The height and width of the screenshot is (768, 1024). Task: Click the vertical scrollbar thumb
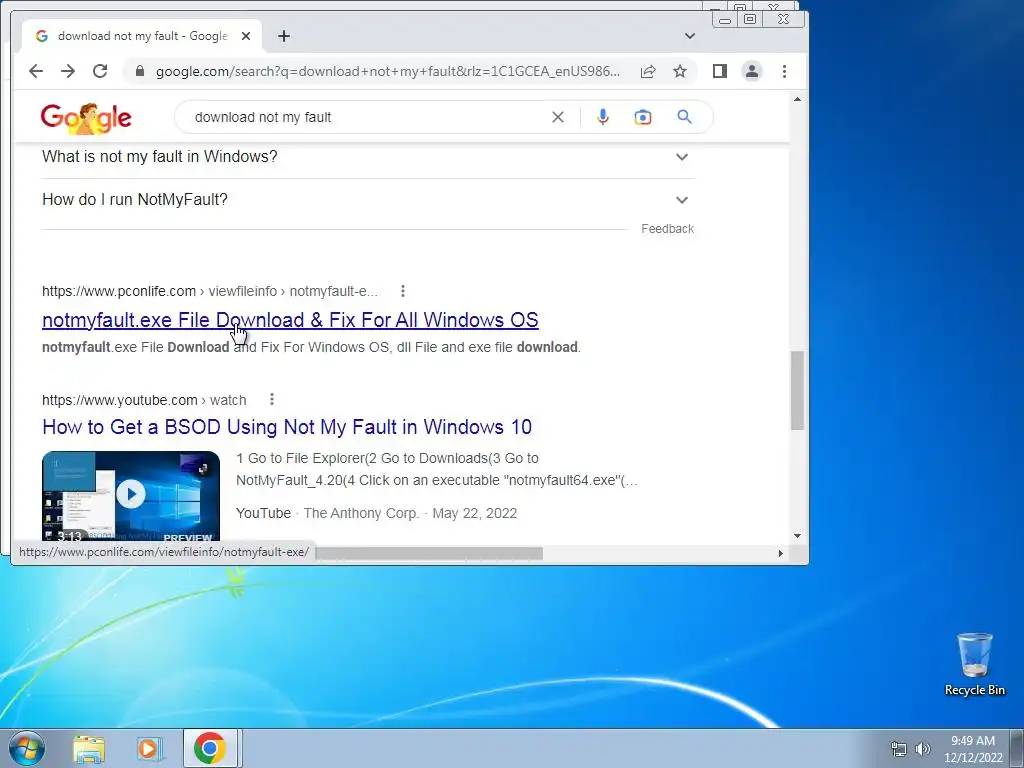pos(797,391)
